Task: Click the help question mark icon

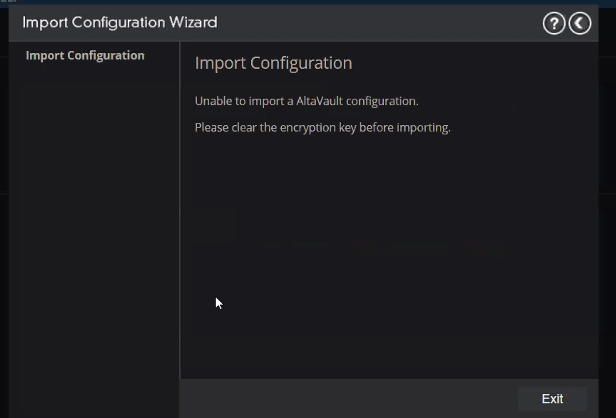Action: pos(554,23)
